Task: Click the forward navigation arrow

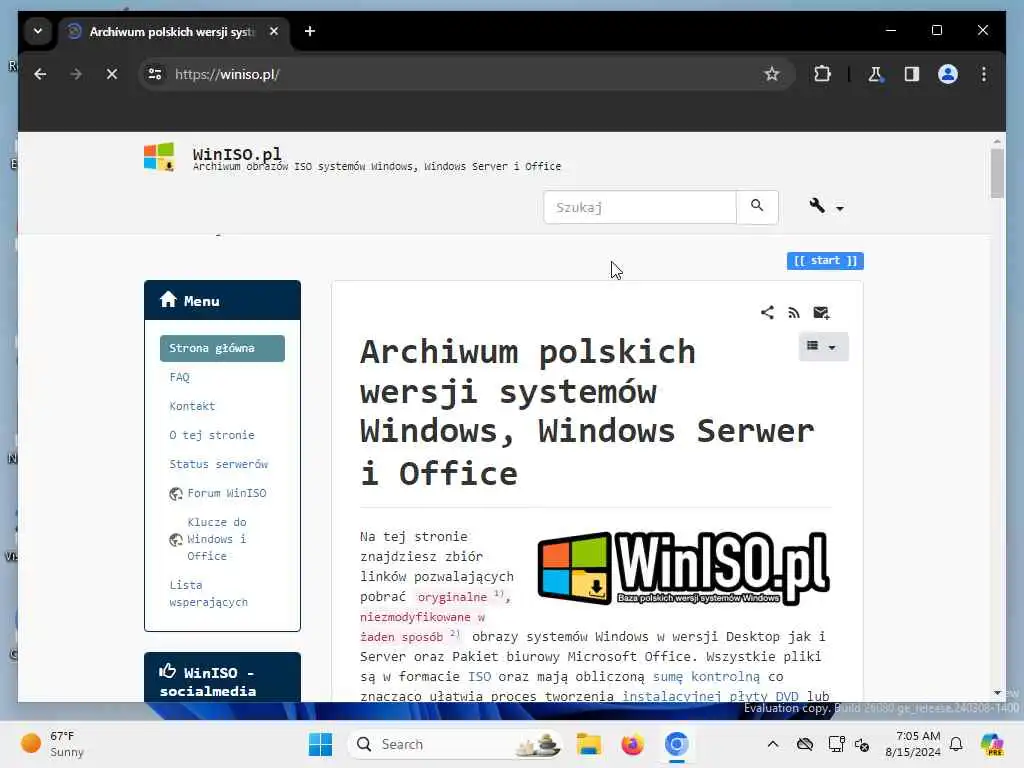Action: pyautogui.click(x=76, y=74)
